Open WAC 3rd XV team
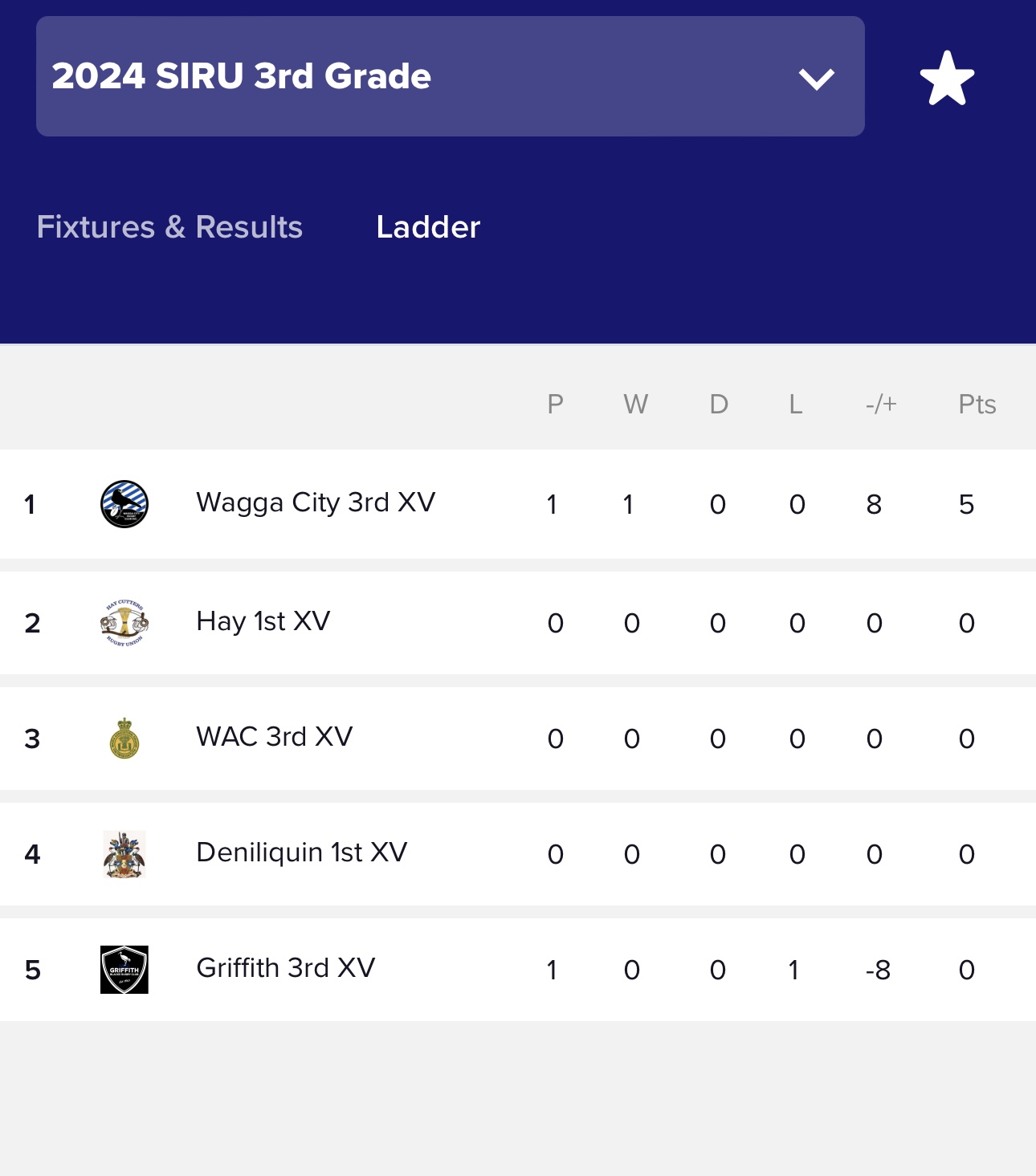Screen dimensions: 1036x1176 [x=275, y=737]
